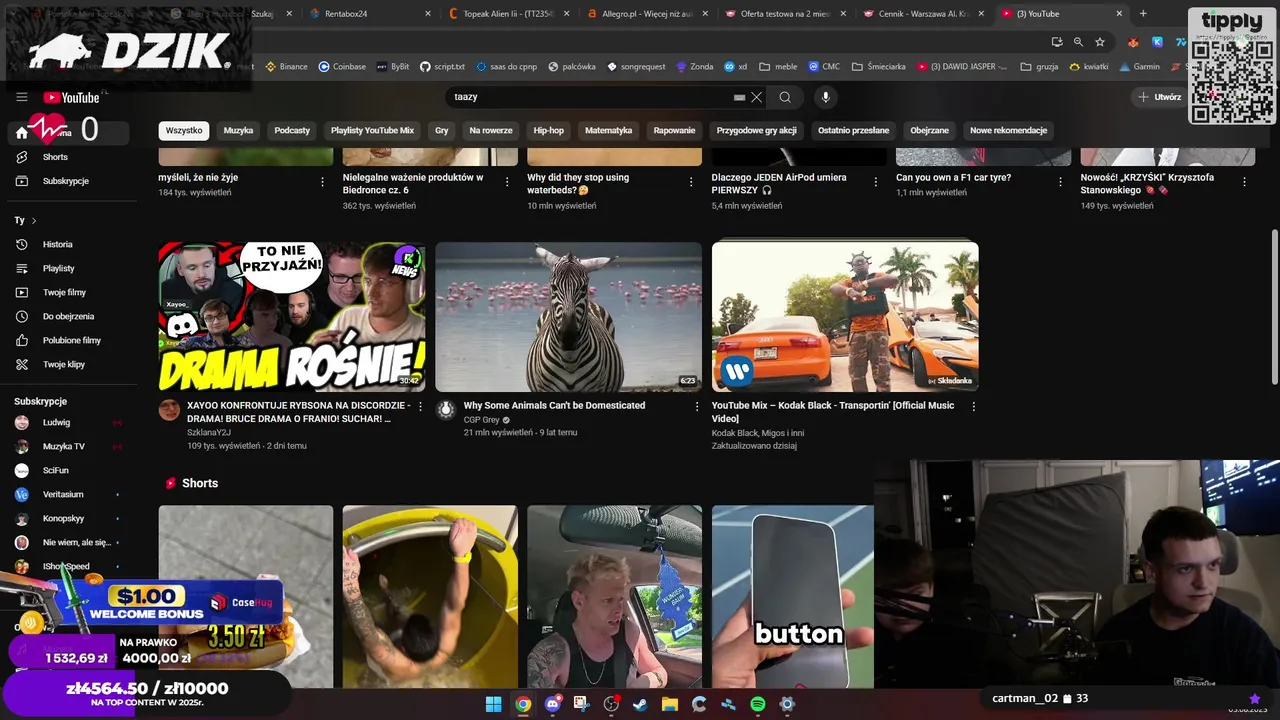This screenshot has width=1280, height=720.
Task: Click the YouTube search input field
Action: tap(590, 97)
